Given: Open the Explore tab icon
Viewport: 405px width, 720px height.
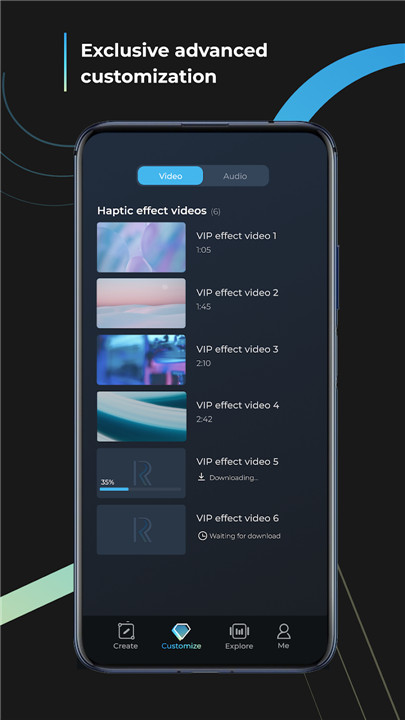Looking at the screenshot, I should pyautogui.click(x=239, y=631).
